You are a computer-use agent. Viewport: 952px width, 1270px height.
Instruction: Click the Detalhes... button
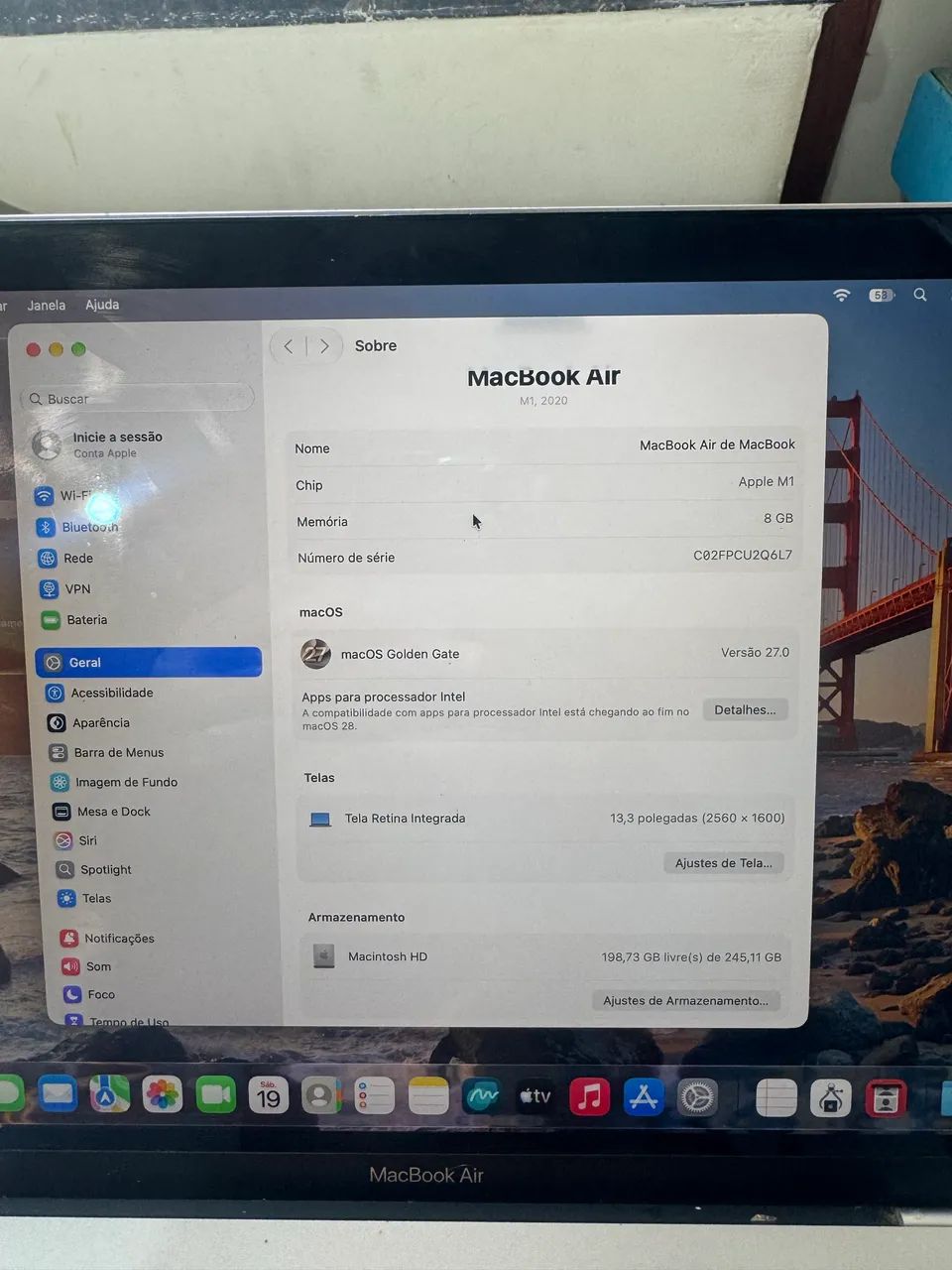pos(746,709)
